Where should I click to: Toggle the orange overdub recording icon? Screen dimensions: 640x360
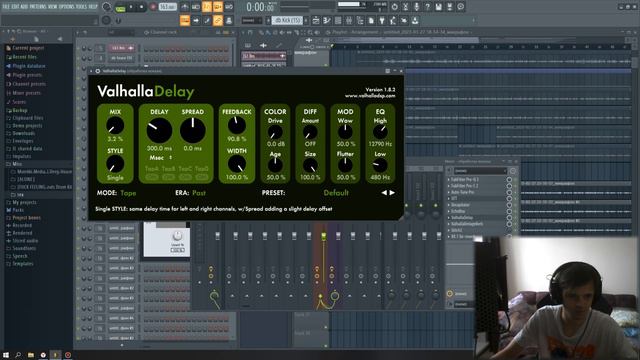pos(218,7)
